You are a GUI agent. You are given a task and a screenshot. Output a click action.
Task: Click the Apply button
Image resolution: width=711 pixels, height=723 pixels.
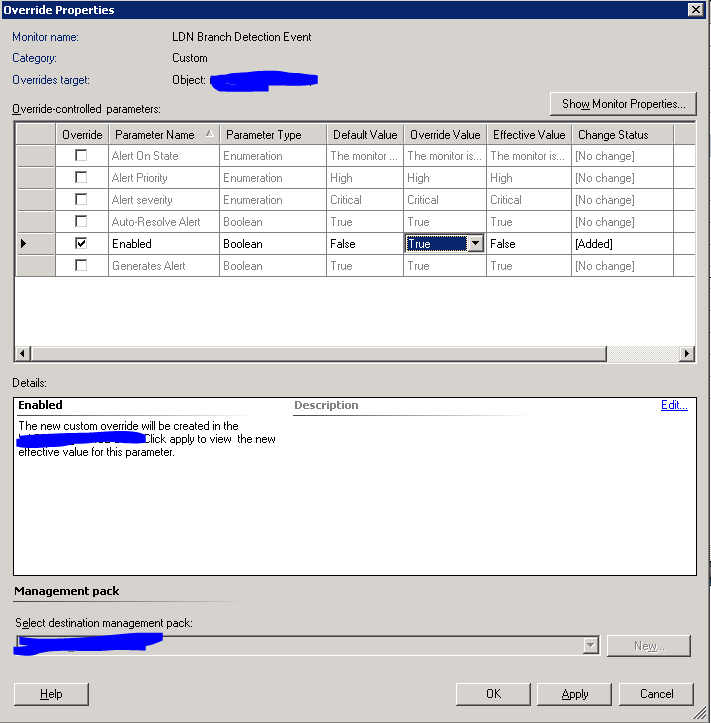[x=575, y=694]
